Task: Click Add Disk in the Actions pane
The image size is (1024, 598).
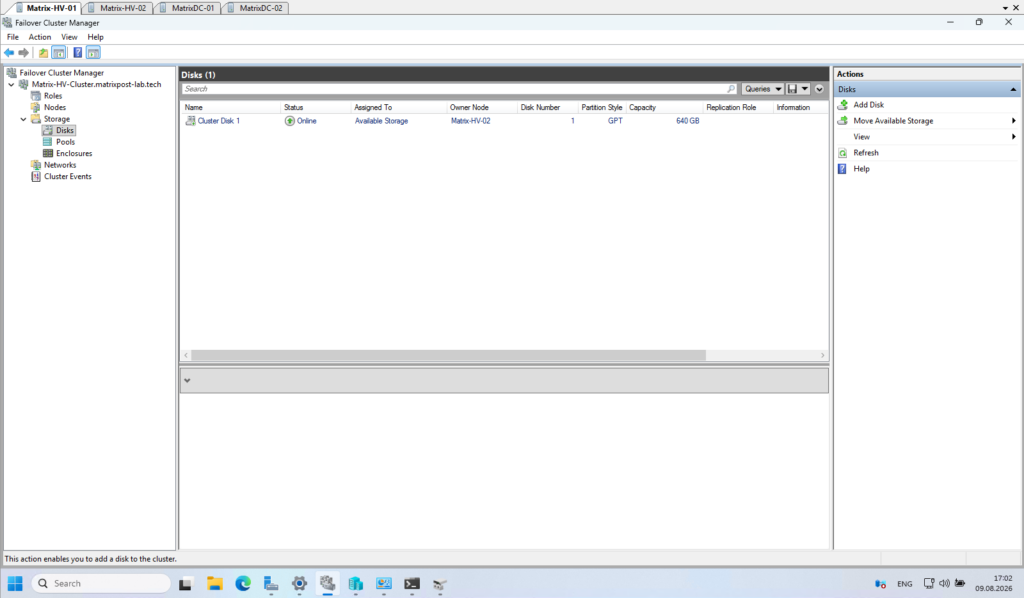Action: coord(868,104)
